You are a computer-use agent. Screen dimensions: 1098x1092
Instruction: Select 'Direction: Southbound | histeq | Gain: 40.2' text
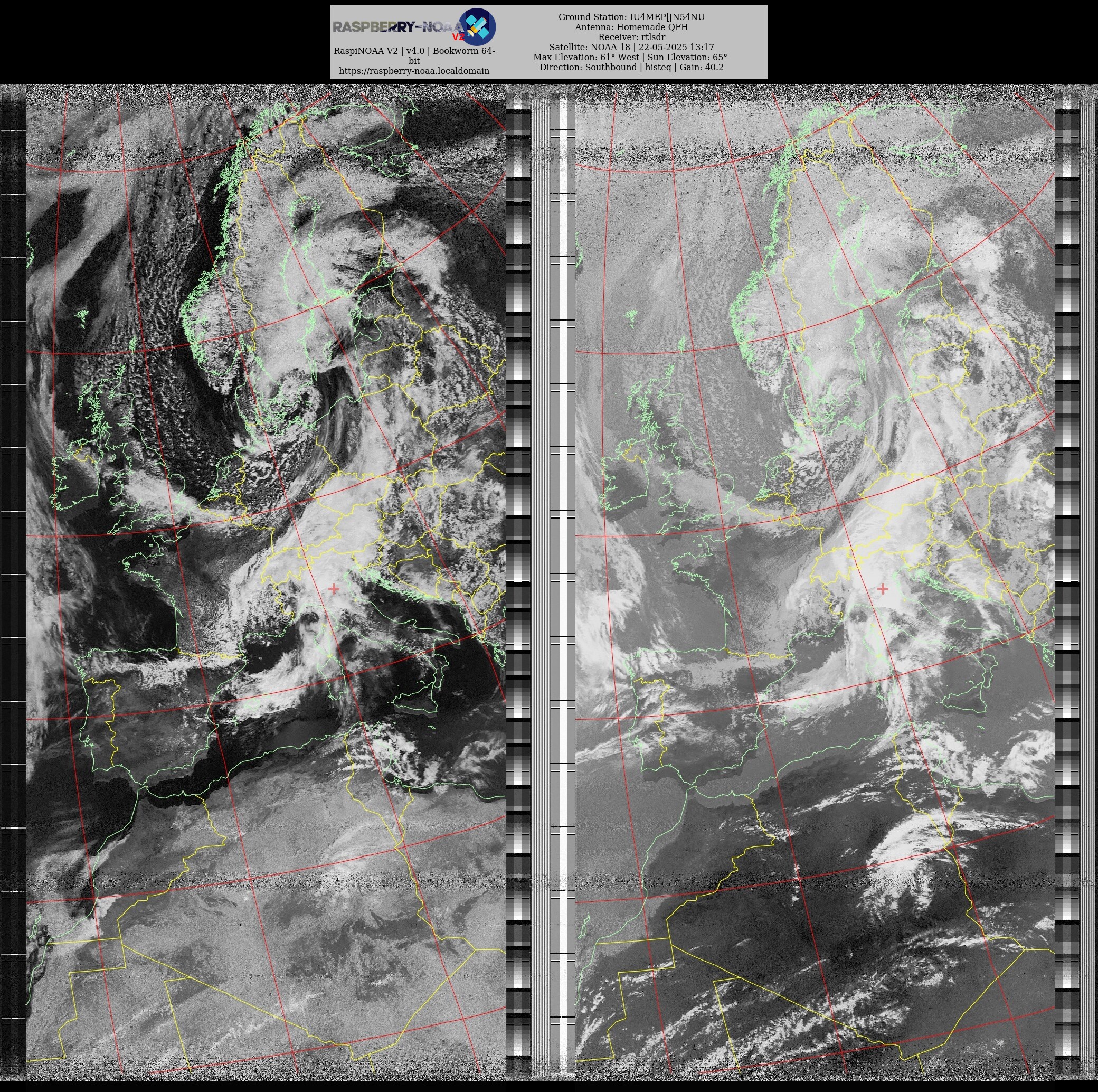[631, 67]
